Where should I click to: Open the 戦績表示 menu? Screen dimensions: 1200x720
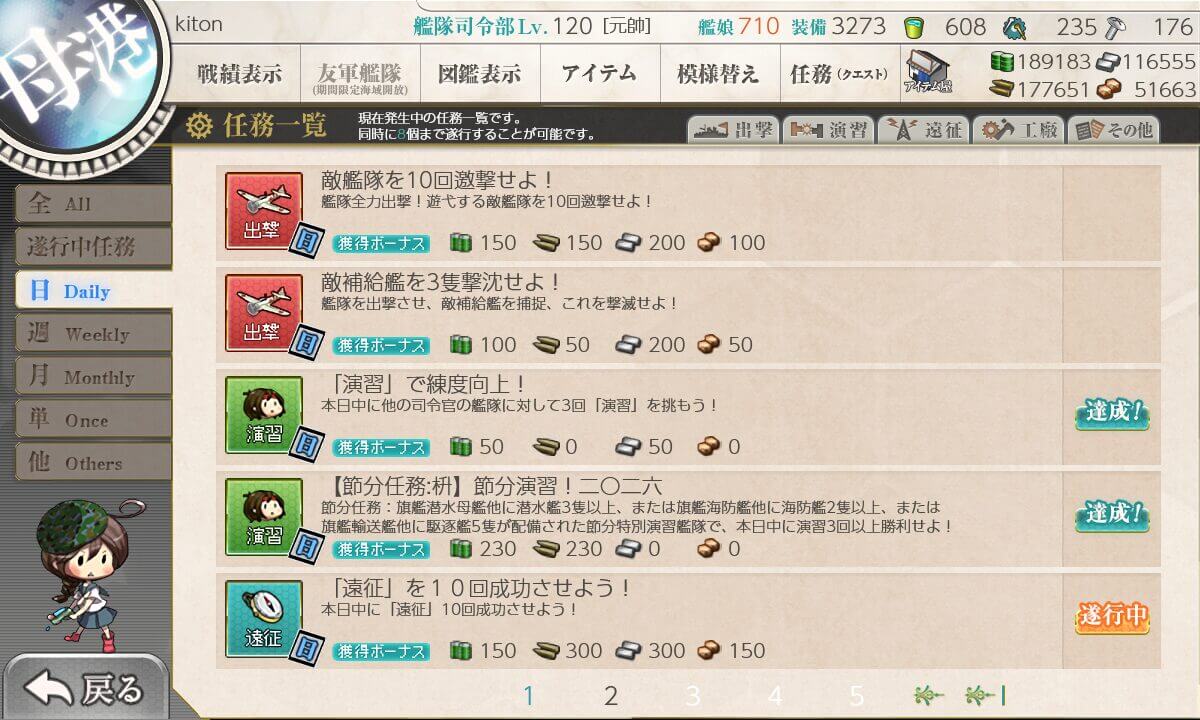pyautogui.click(x=239, y=73)
